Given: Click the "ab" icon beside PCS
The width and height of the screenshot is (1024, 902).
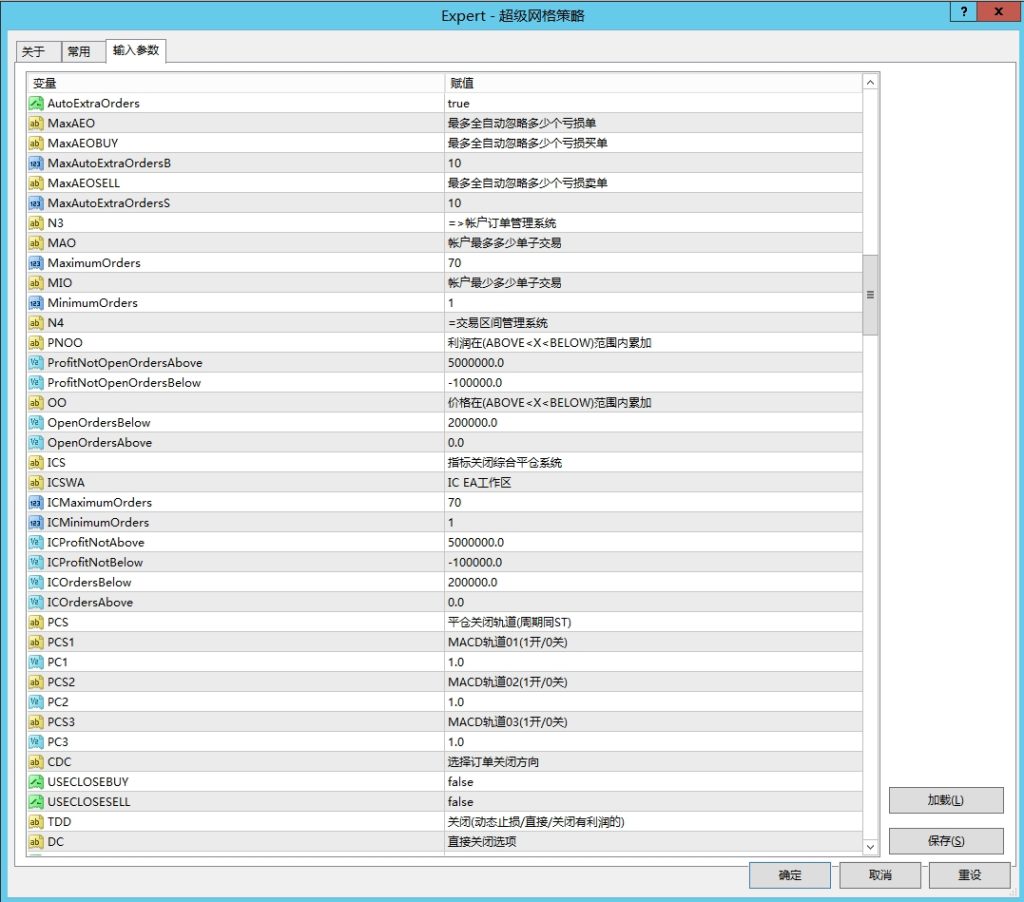Looking at the screenshot, I should [35, 622].
